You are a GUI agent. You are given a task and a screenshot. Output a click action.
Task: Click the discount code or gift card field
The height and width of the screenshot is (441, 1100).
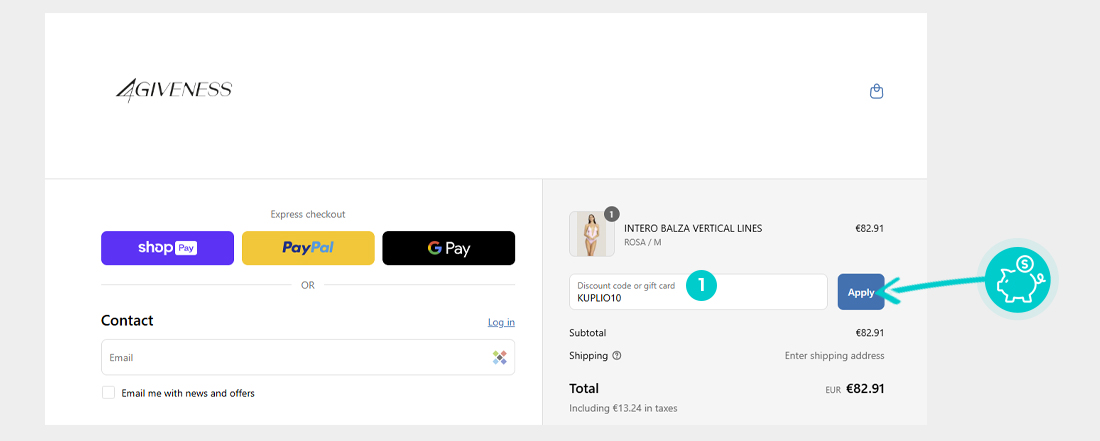point(698,292)
